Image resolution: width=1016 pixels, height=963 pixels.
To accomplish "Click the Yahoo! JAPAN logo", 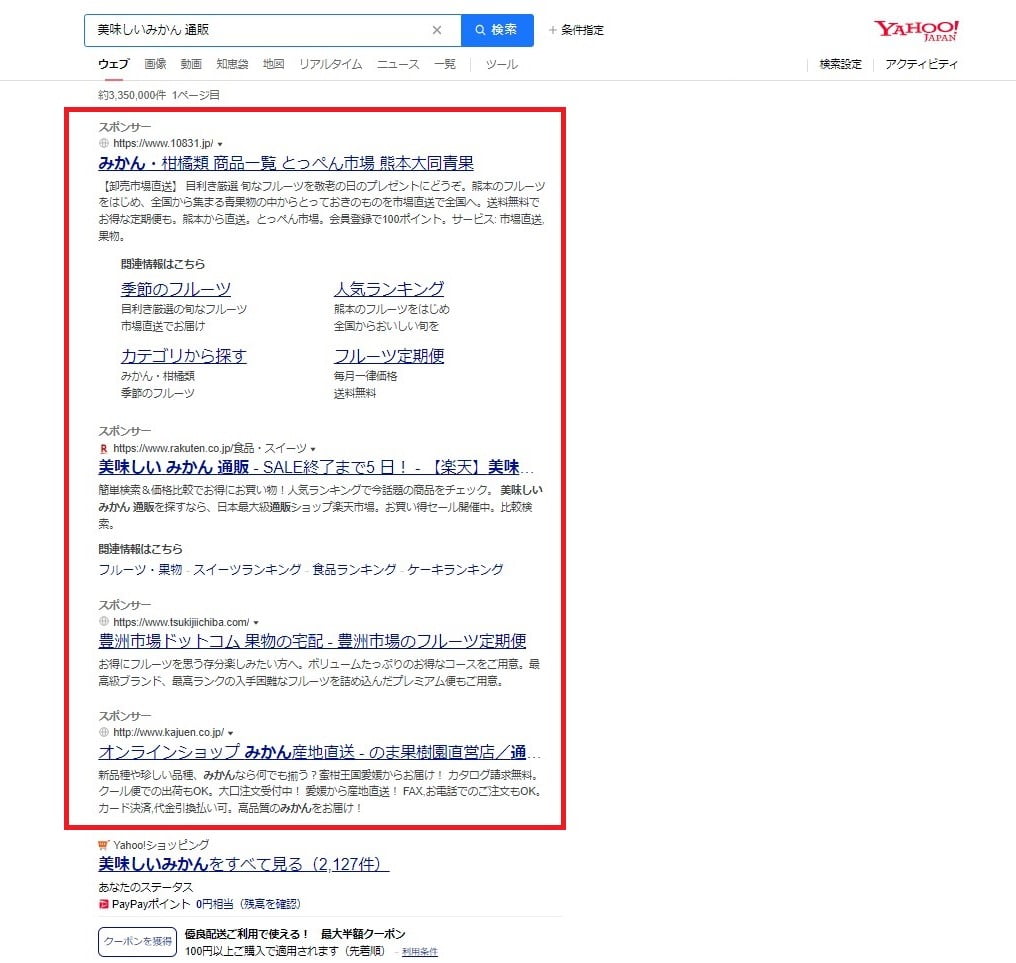I will click(x=916, y=30).
